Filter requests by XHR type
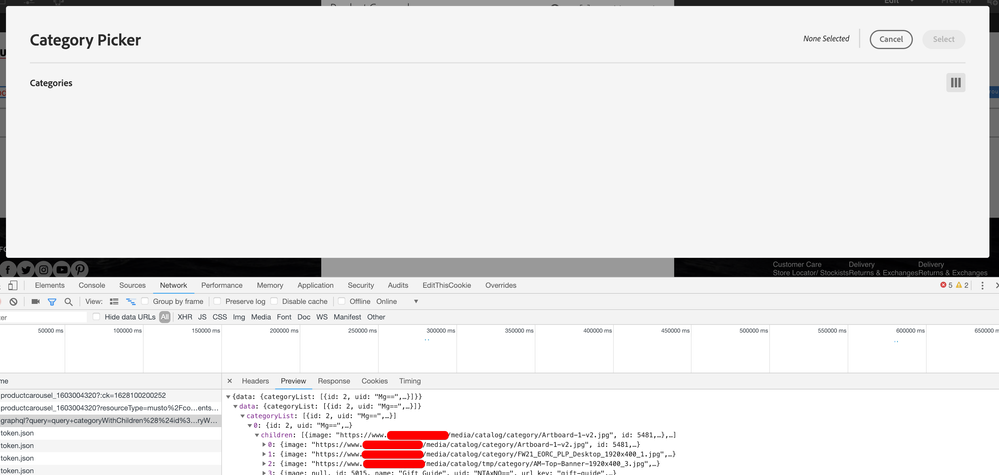Image resolution: width=999 pixels, height=475 pixels. click(x=184, y=317)
